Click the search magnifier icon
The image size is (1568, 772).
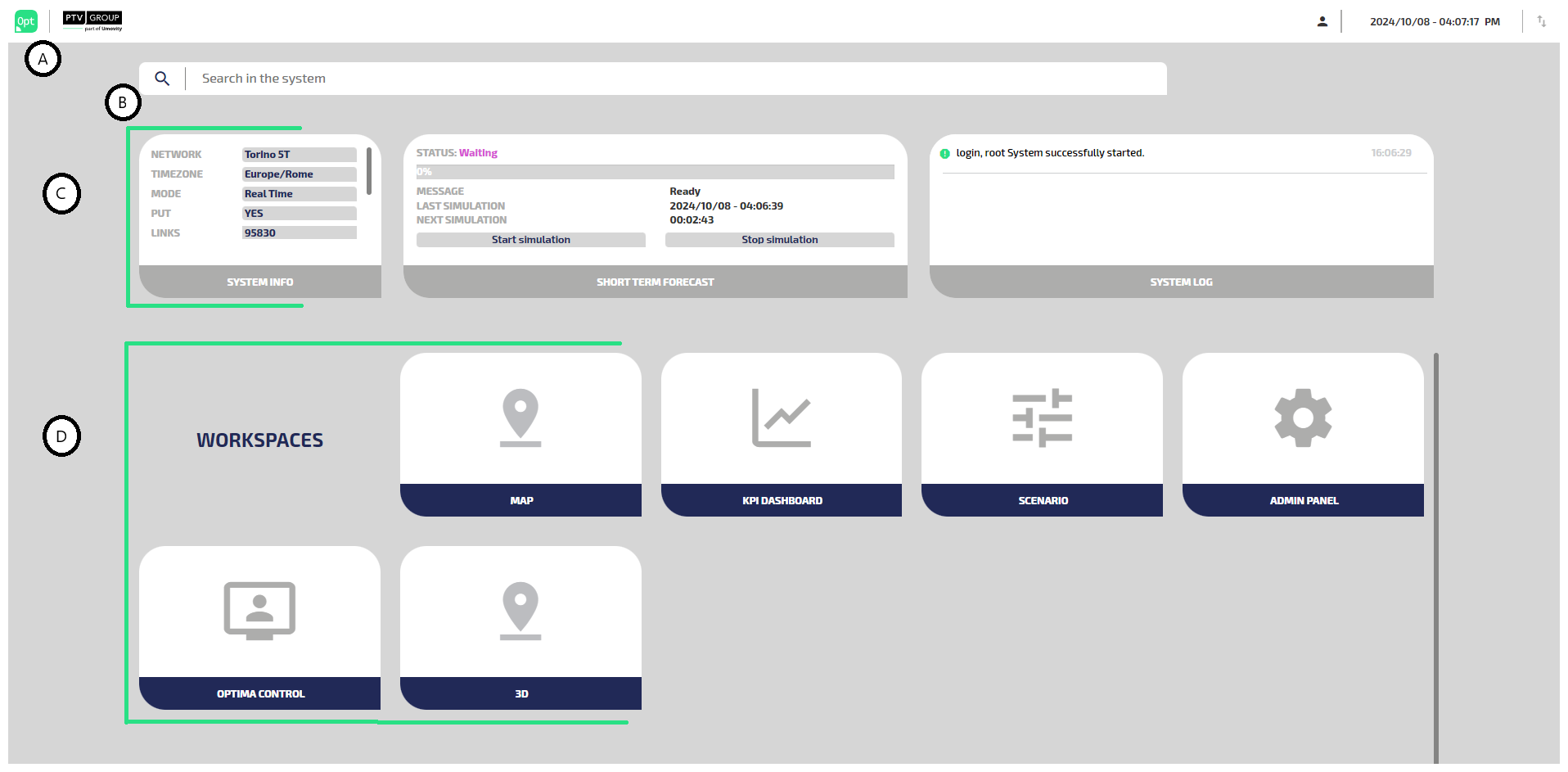[162, 79]
